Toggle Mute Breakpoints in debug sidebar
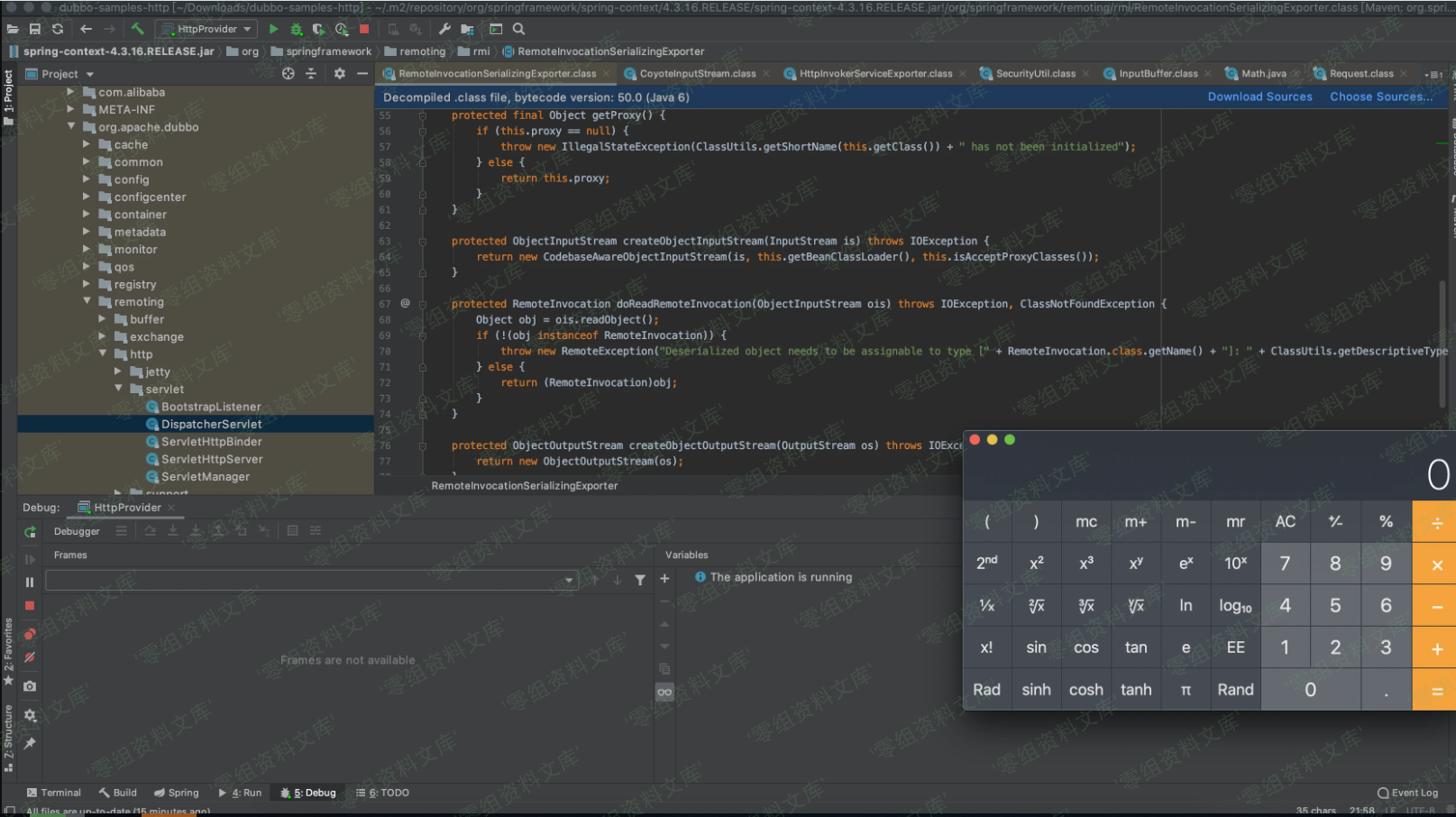This screenshot has height=817, width=1456. 30,657
